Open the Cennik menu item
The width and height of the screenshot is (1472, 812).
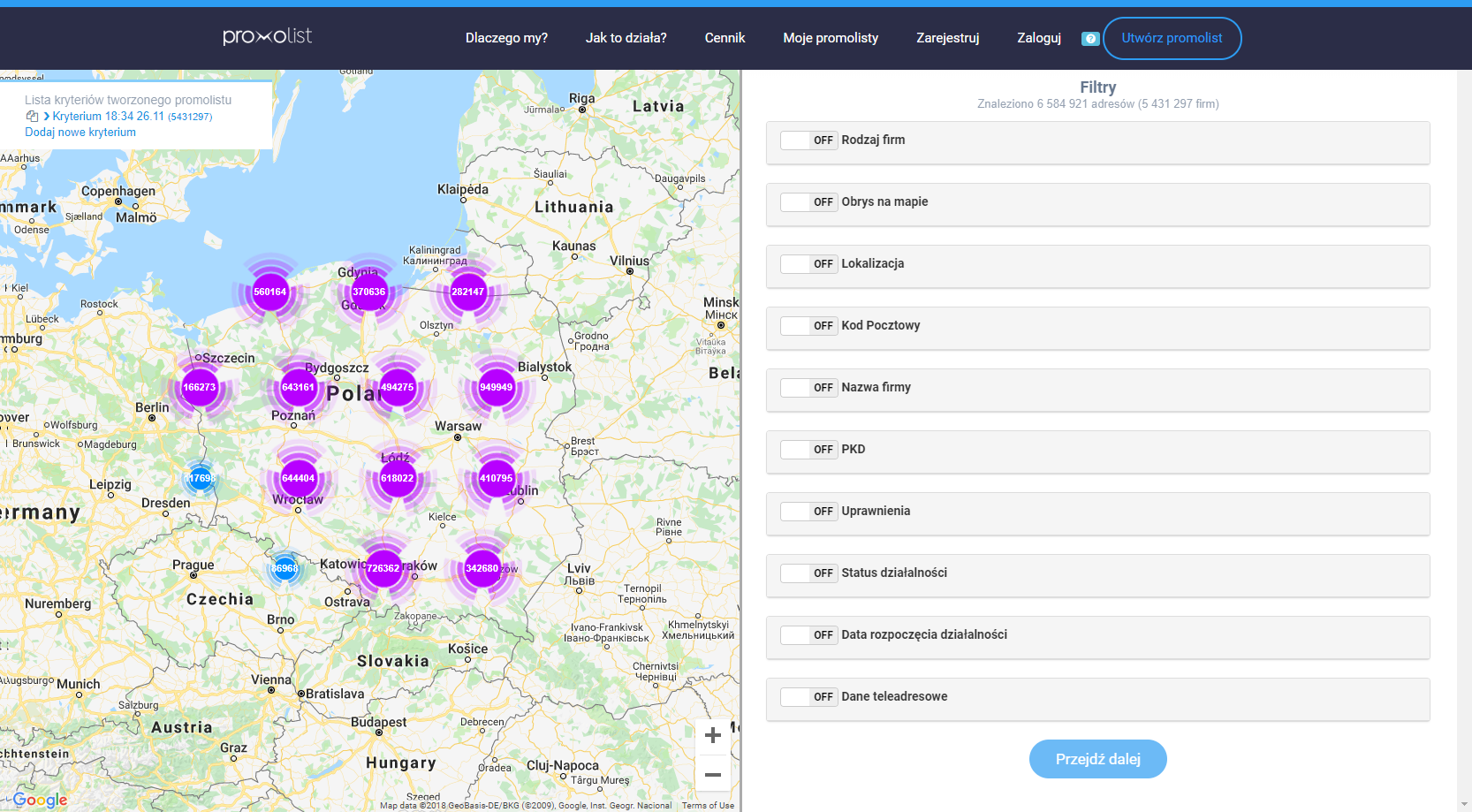[x=725, y=38]
